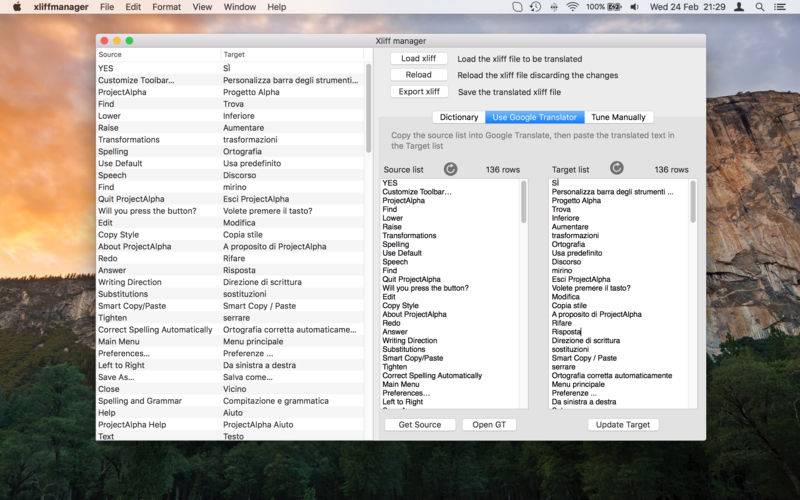Click the Get Source button
Screen dimensions: 800x500
(419, 424)
